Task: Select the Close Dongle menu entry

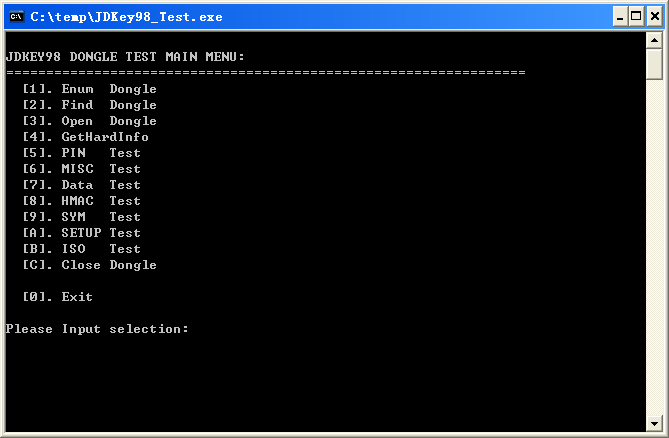Action: pos(89,265)
